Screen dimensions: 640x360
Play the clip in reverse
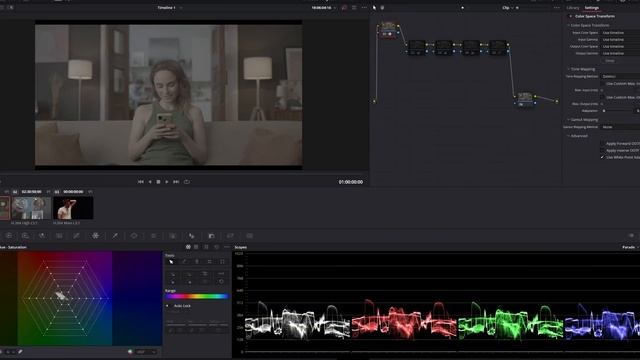(x=150, y=182)
